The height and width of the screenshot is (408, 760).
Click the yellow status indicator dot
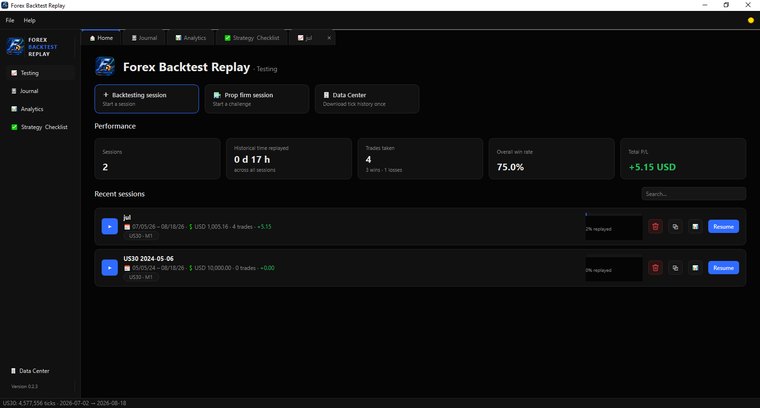751,20
